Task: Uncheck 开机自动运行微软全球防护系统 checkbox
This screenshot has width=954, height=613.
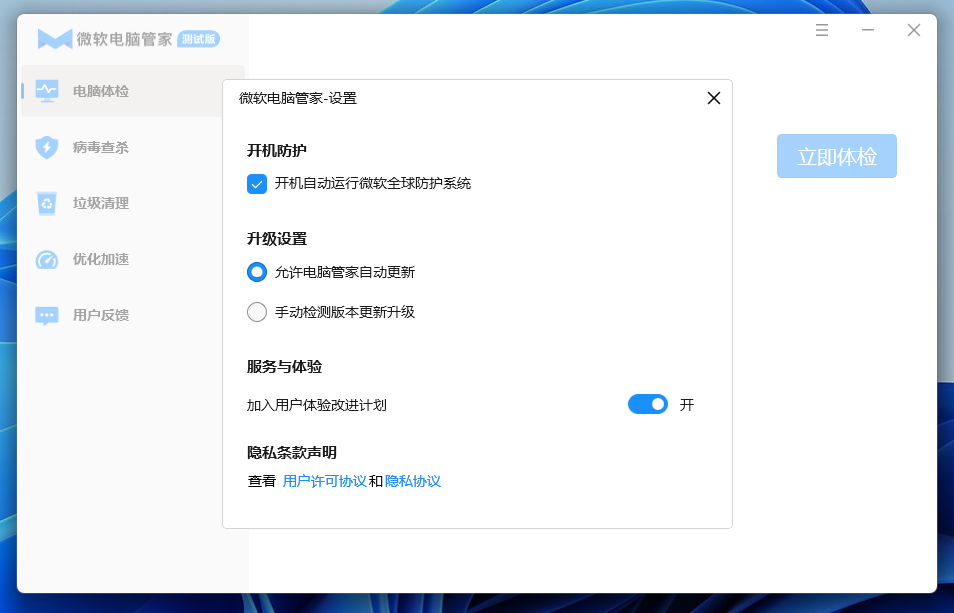Action: point(257,184)
